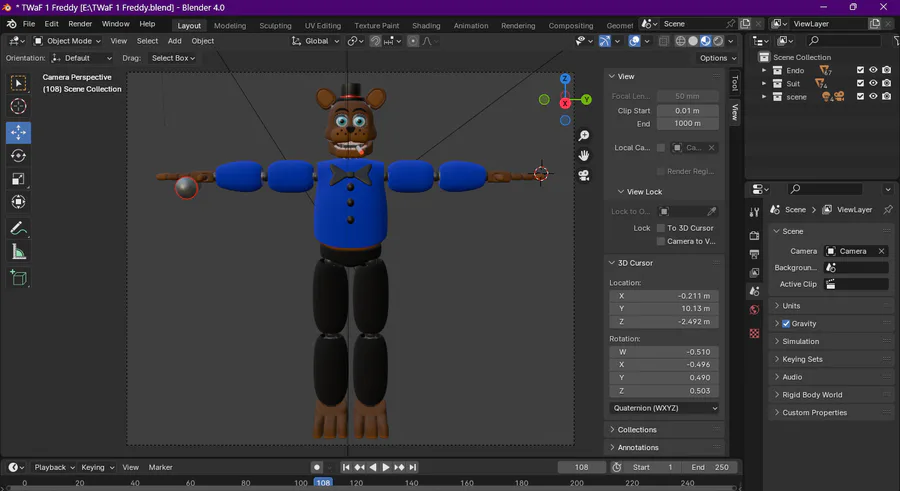Select the Rotate tool
Screen dimensions: 900x491
(18, 156)
